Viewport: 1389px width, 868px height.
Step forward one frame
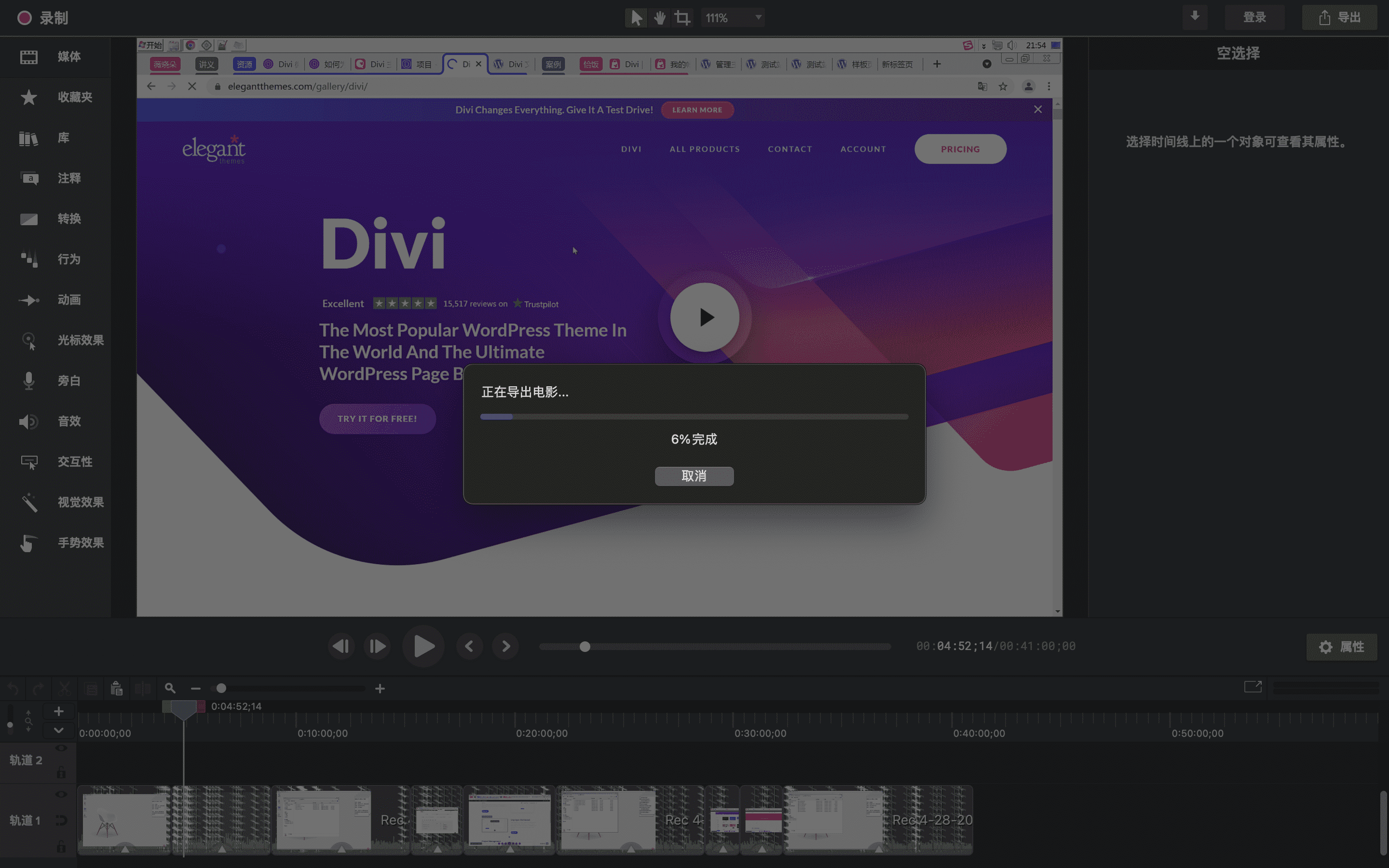[x=377, y=646]
